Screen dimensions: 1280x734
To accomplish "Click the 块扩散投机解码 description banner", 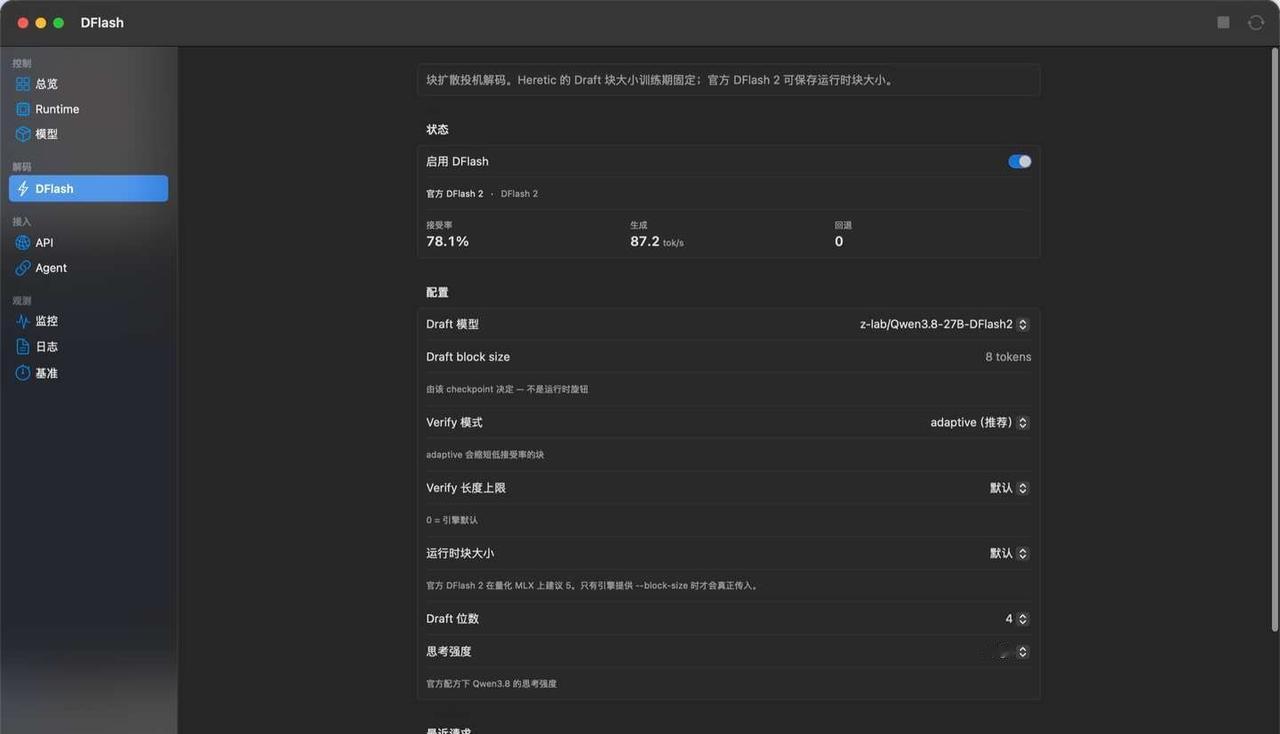I will [x=728, y=80].
